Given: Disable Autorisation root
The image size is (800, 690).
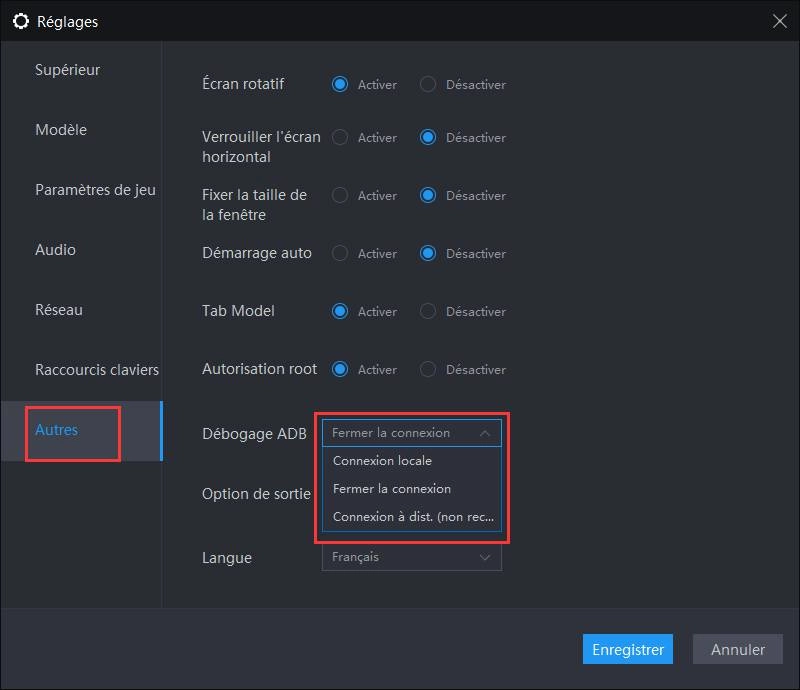Looking at the screenshot, I should (430, 369).
